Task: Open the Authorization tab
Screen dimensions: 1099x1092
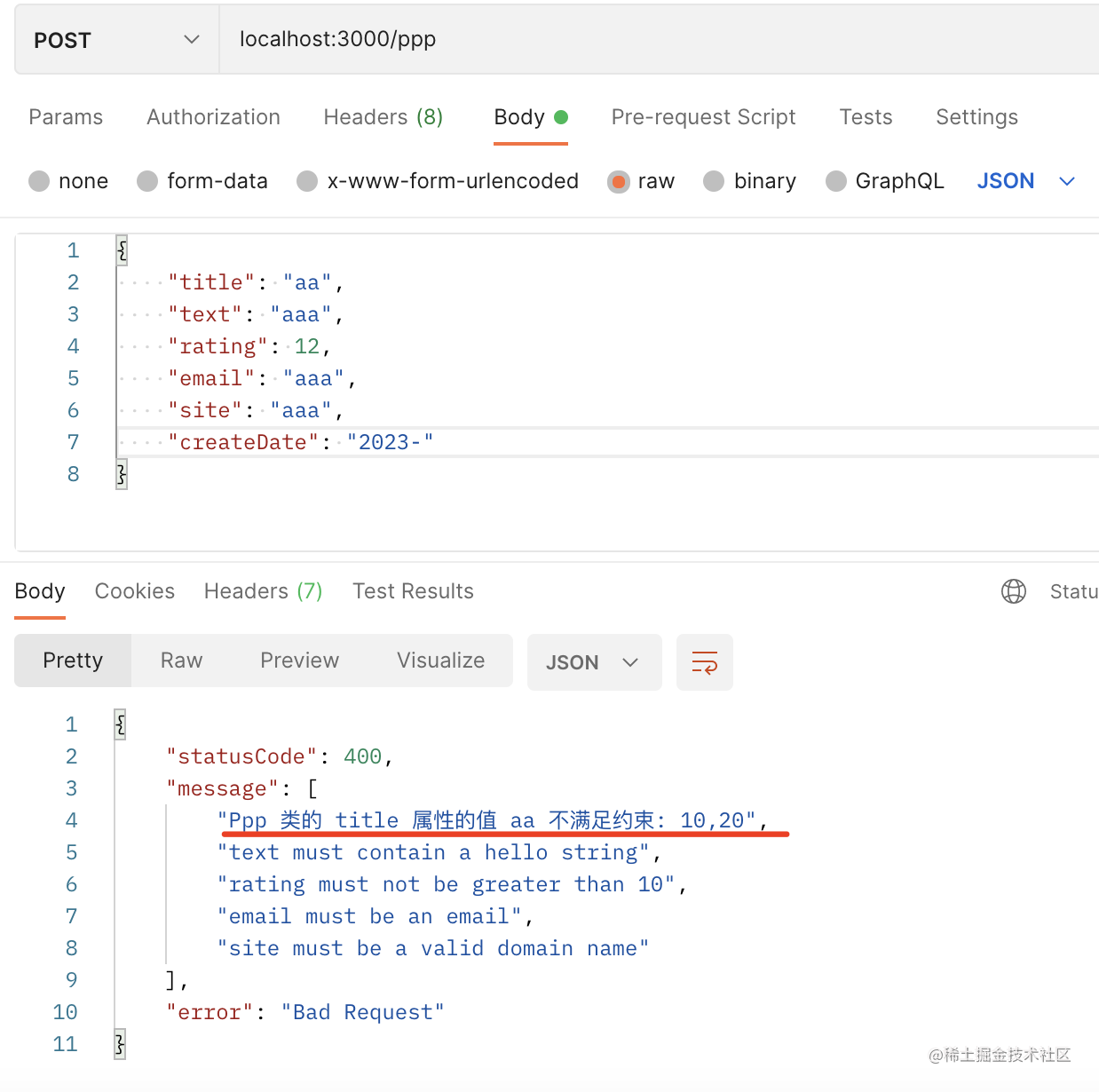Action: point(213,117)
